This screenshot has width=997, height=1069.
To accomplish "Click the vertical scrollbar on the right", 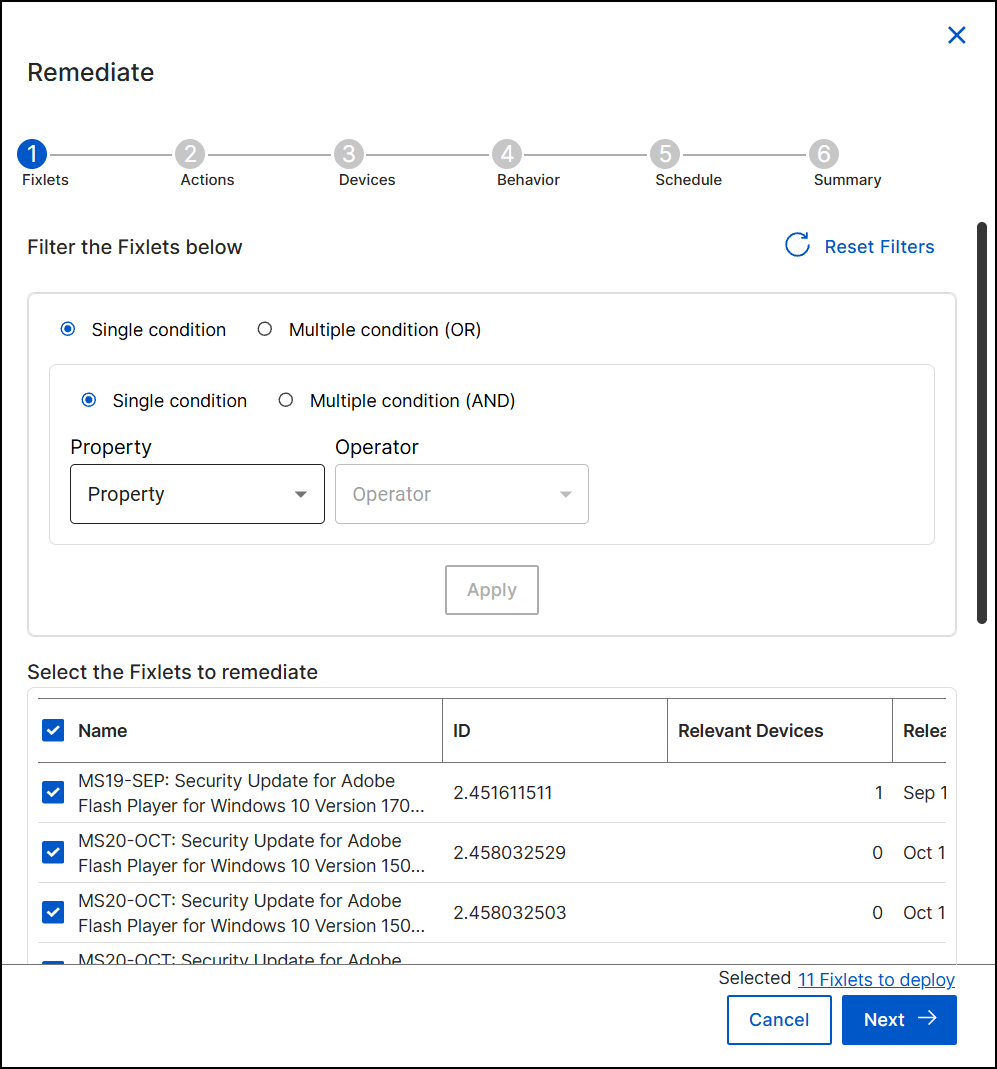I will point(982,420).
